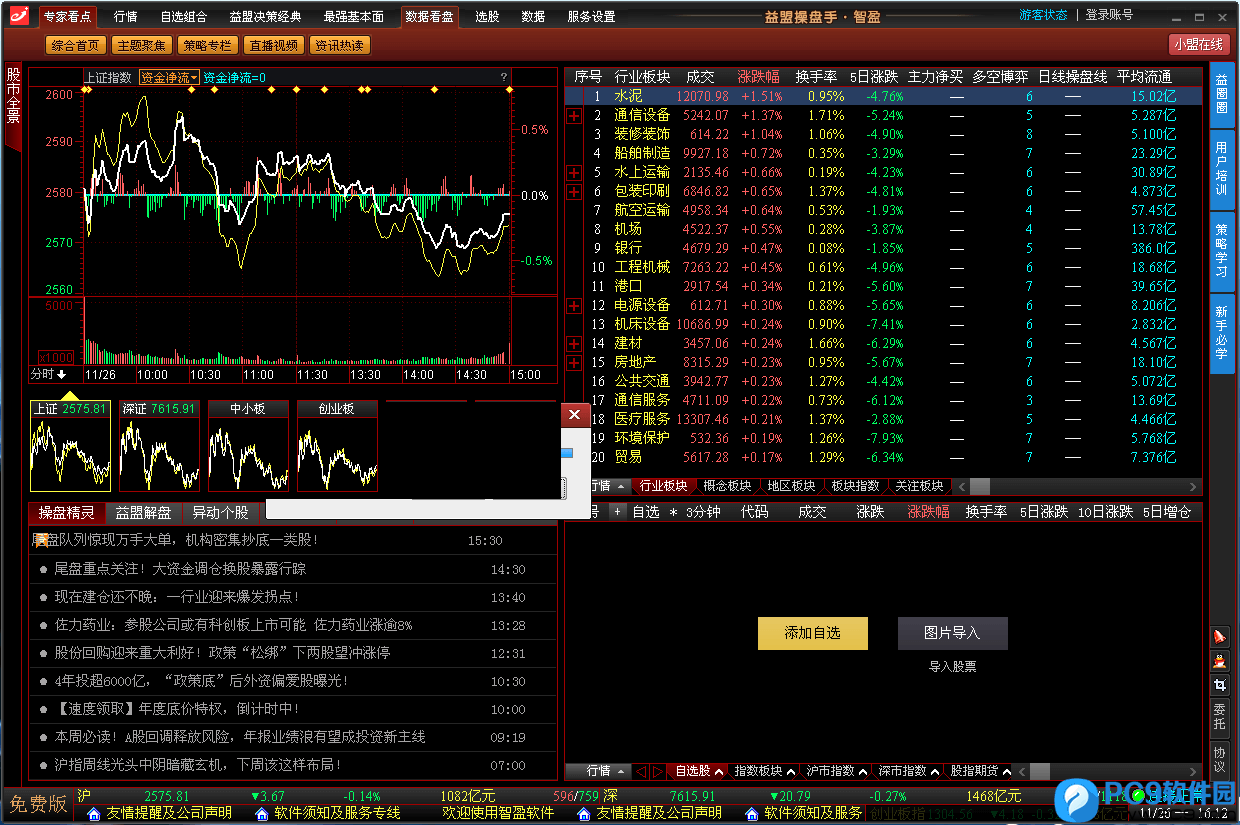Close the small popup dialog with red X
Screen dimensions: 1240x825
pos(574,414)
